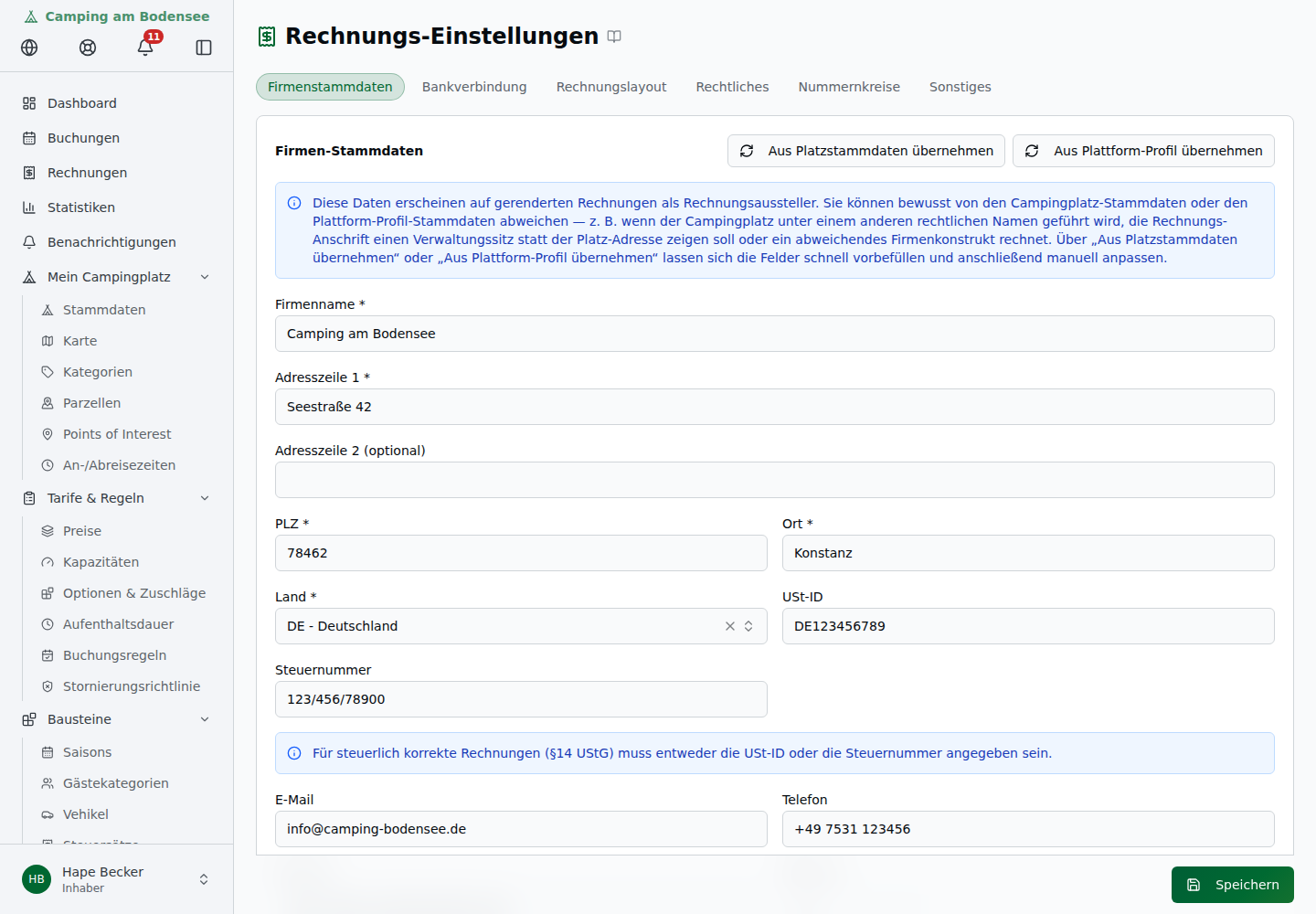Click the Buchungen calendar icon
Screen dimensions: 1316x914
pyautogui.click(x=29, y=138)
